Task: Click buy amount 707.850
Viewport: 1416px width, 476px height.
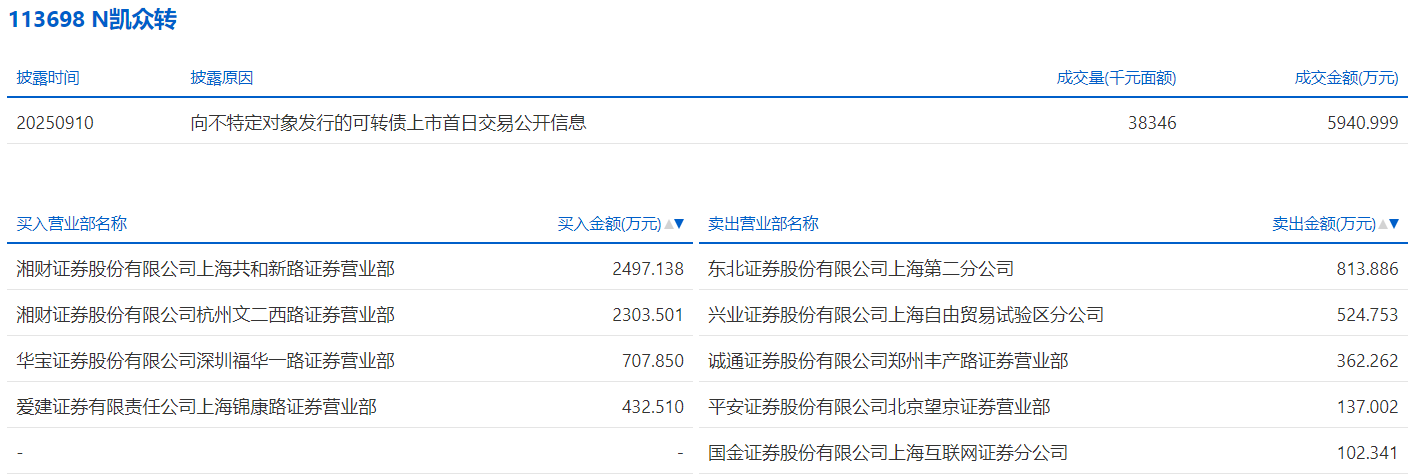Action: tap(653, 361)
